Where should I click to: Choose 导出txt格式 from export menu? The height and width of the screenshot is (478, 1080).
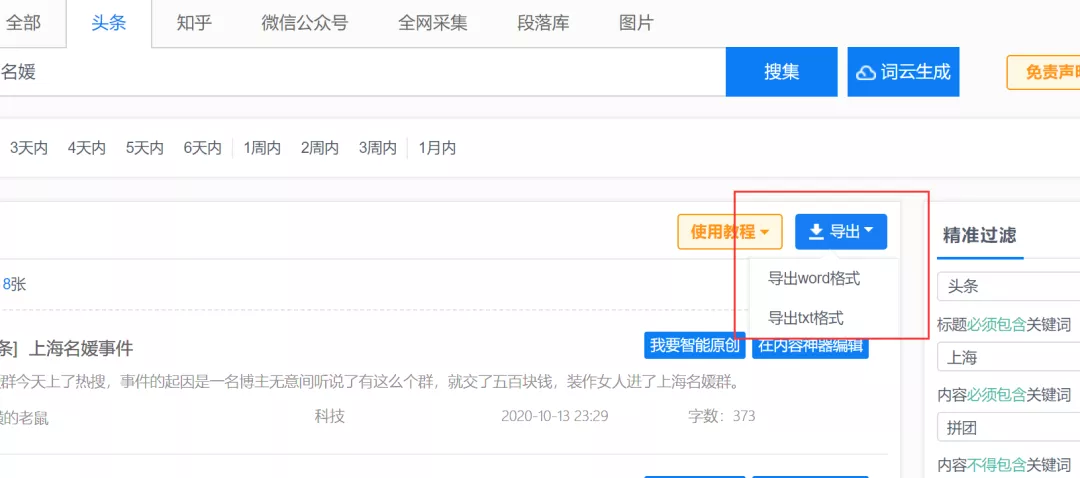point(805,318)
